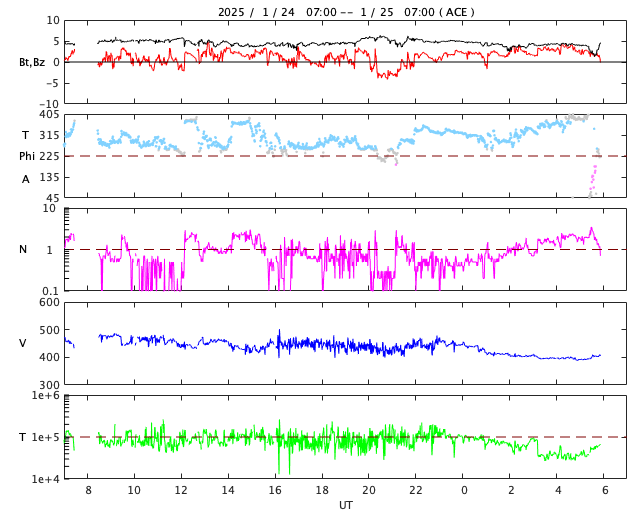Screen dimensions: 640x512
Task: Click the '1e+4' temperature tick value
Action: point(46,479)
